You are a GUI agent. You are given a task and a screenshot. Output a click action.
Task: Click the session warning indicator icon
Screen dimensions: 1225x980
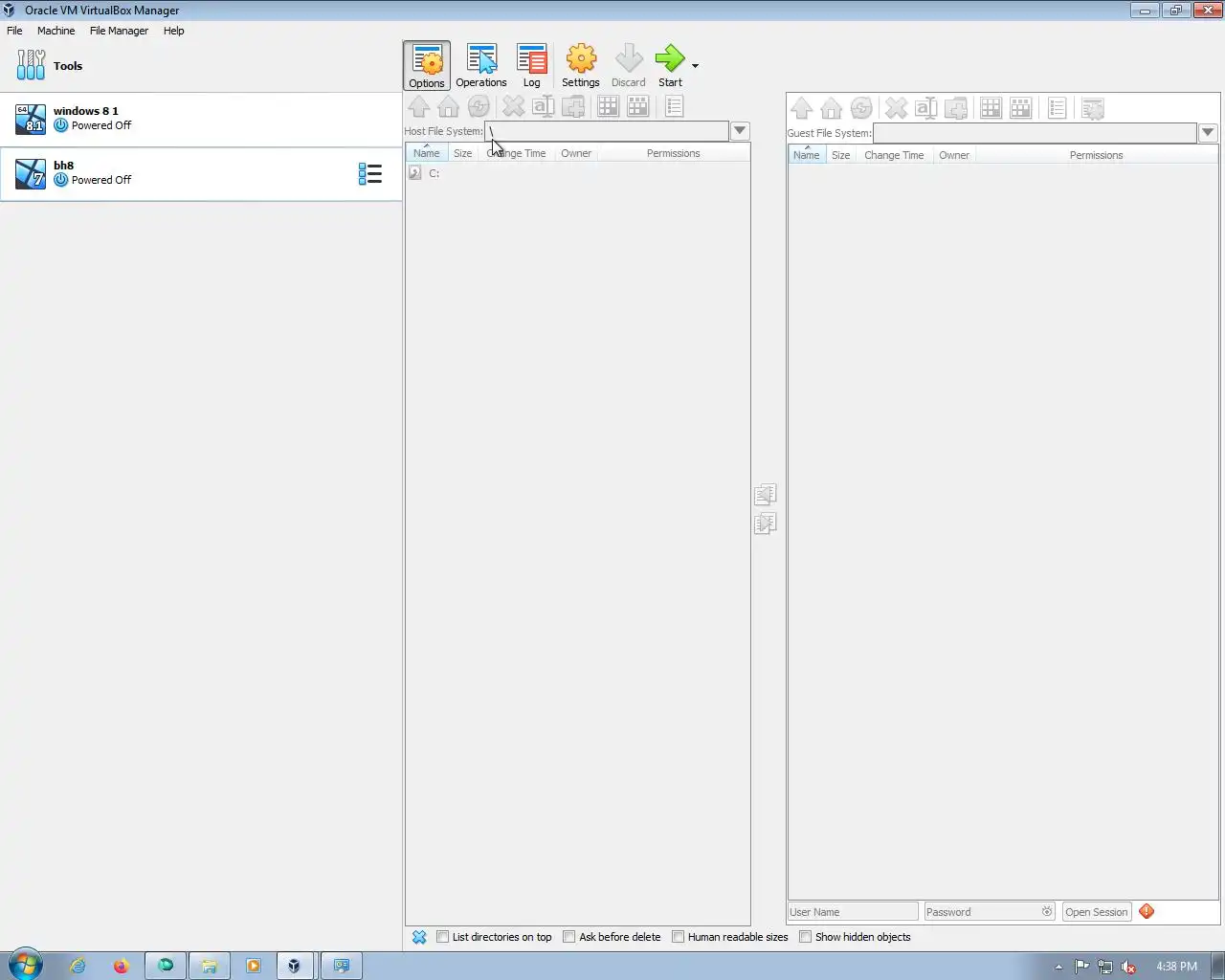[1147, 911]
